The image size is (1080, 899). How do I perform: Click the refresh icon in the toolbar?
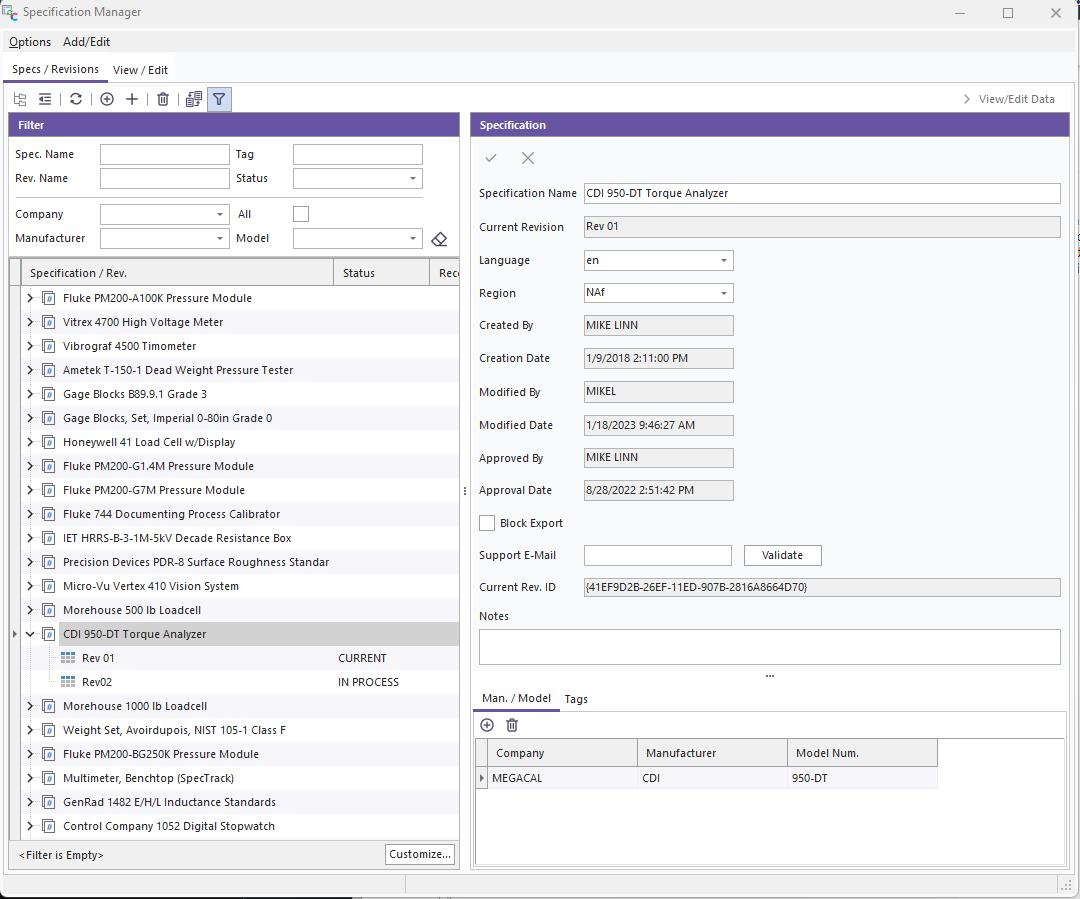pyautogui.click(x=76, y=99)
